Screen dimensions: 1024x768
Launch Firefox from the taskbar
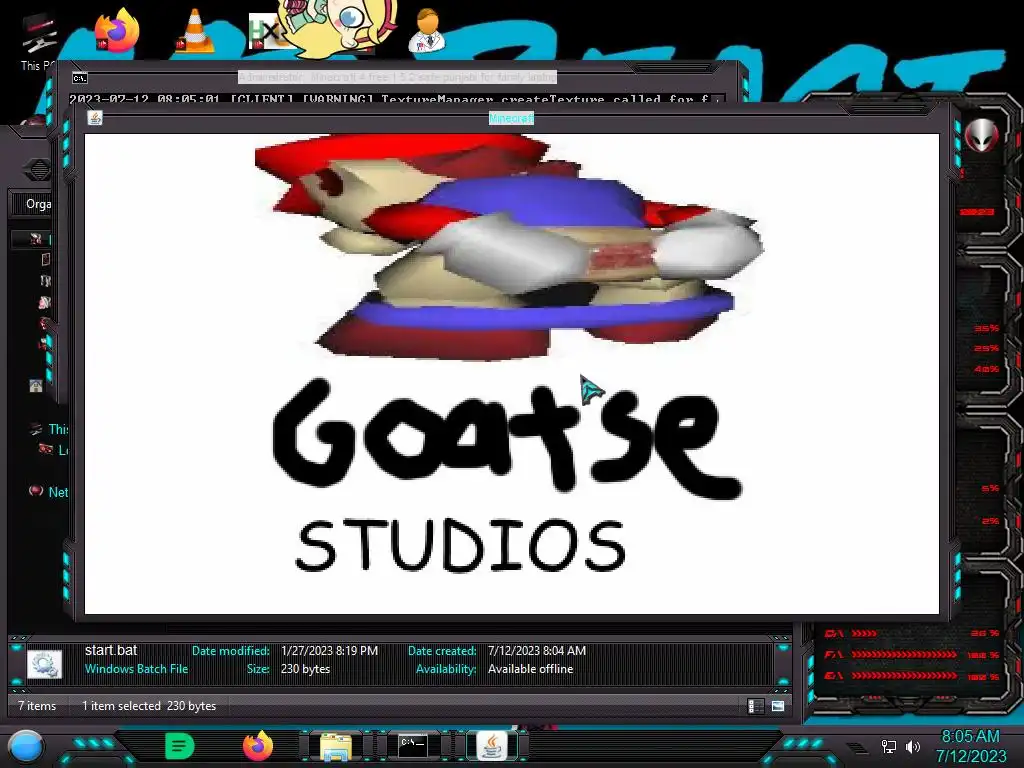pyautogui.click(x=258, y=745)
